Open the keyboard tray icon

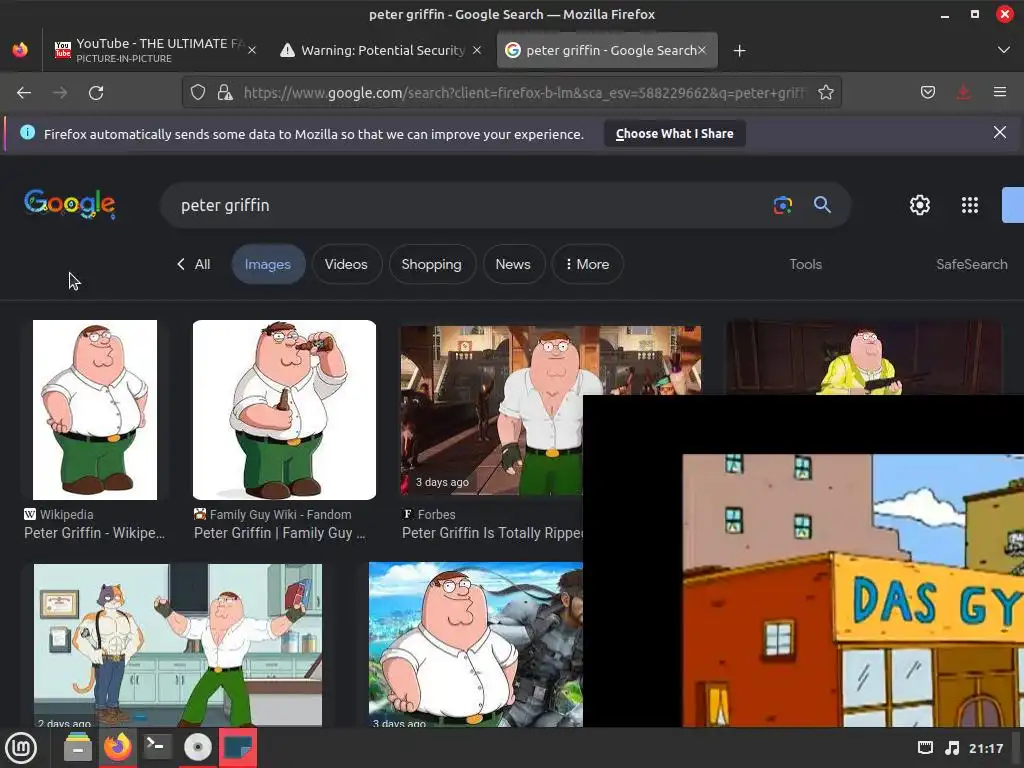[925, 748]
